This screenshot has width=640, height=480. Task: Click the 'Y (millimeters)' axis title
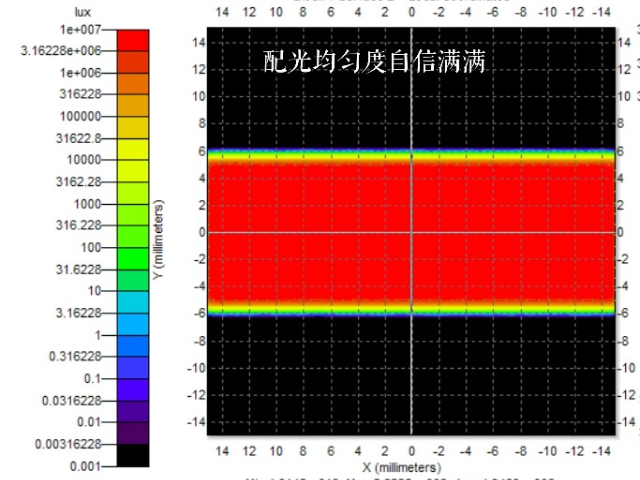[x=159, y=240]
